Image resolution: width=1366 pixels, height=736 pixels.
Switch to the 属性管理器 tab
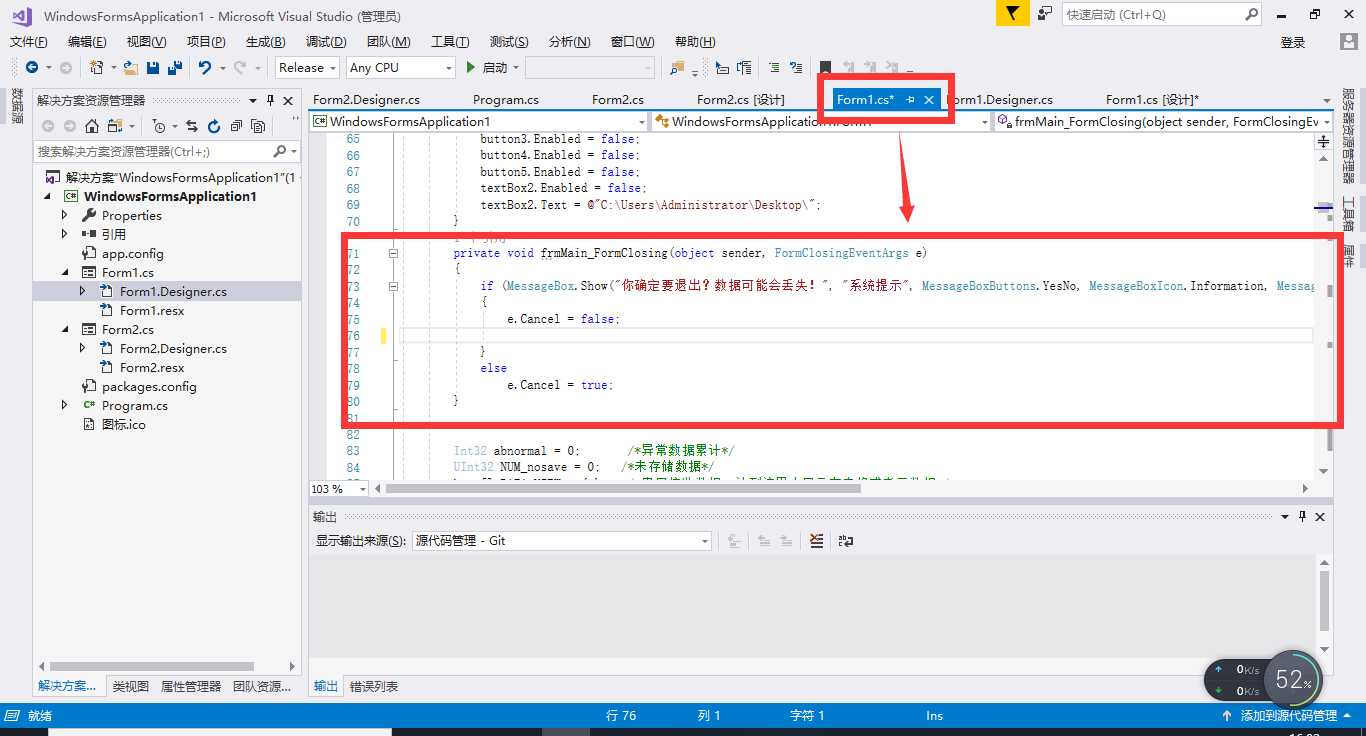(x=191, y=686)
